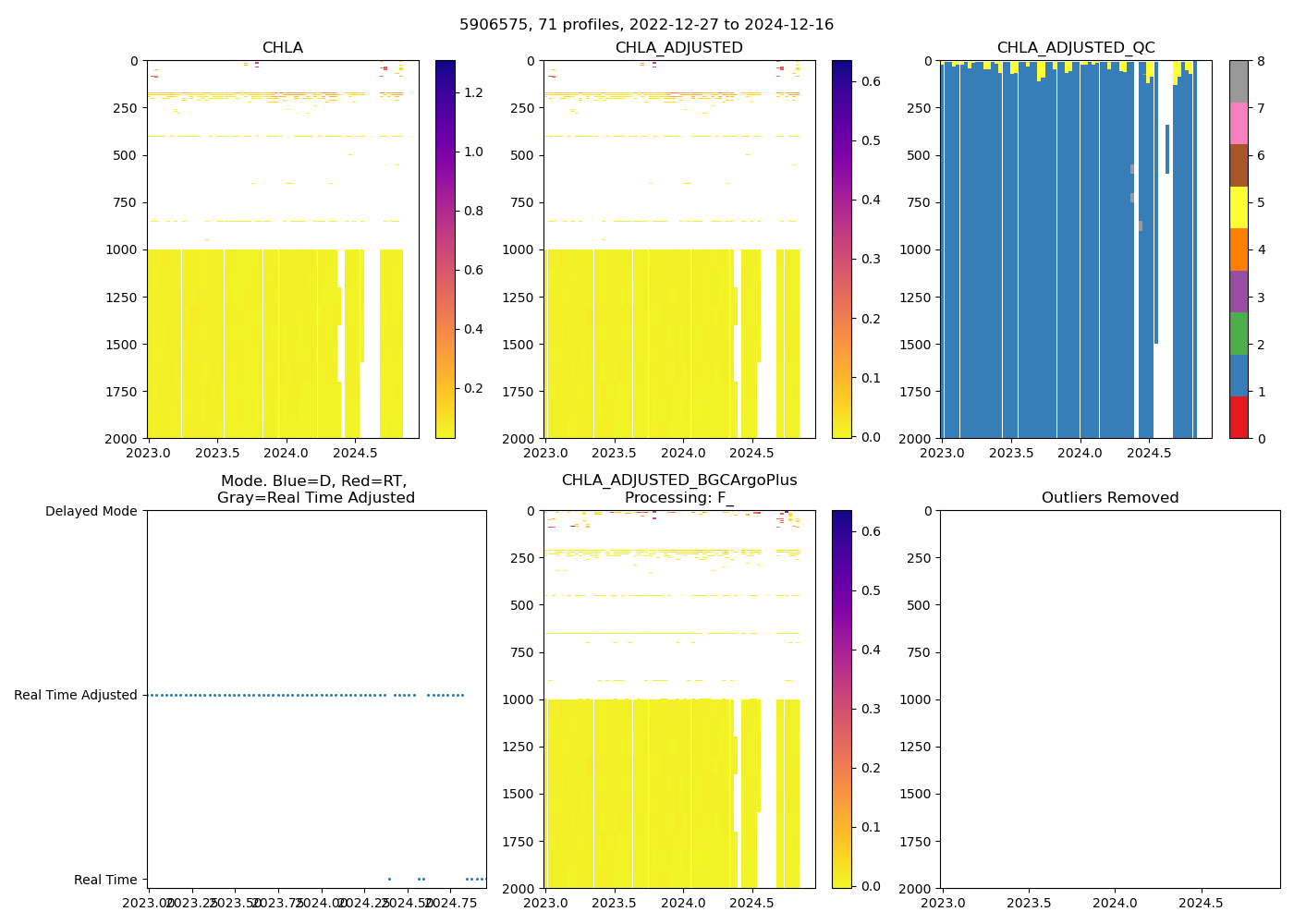Click the orange segment of the QC colorbar
Viewport: 1294px width, 924px height.
[x=1239, y=249]
